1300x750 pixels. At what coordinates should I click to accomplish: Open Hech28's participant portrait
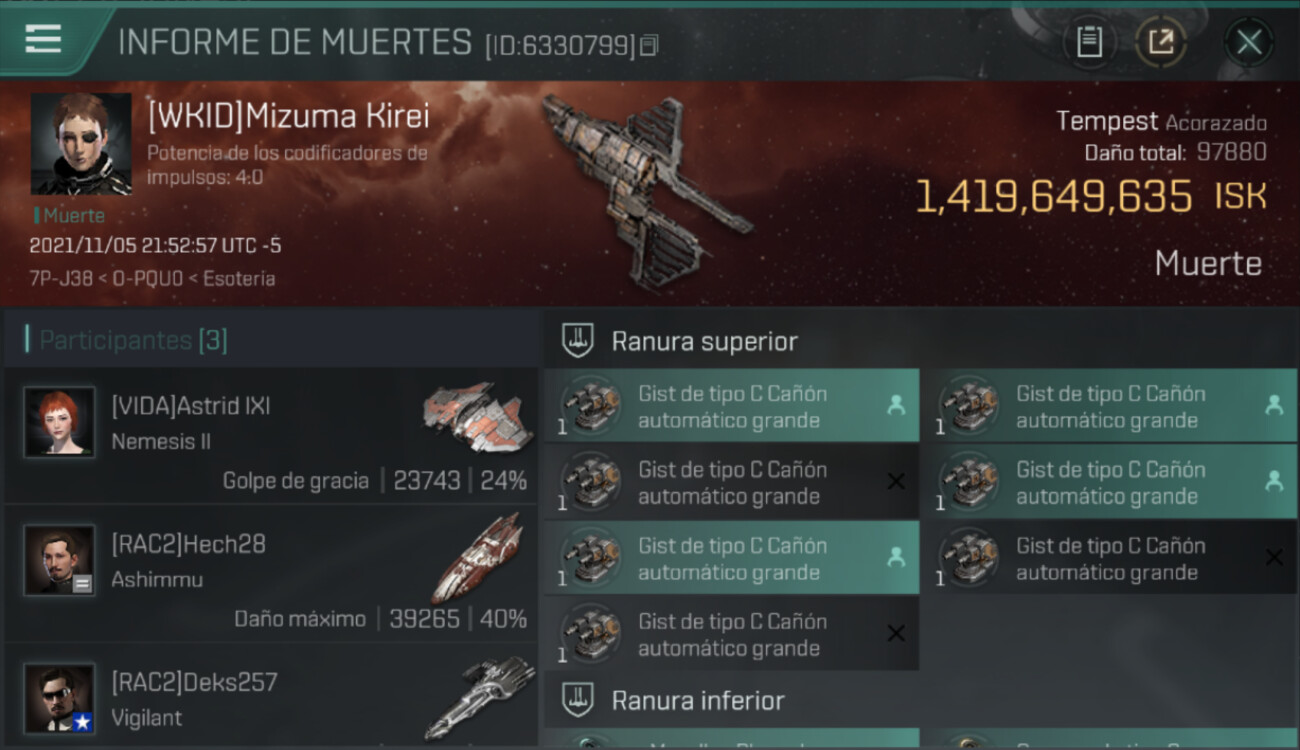[x=60, y=560]
